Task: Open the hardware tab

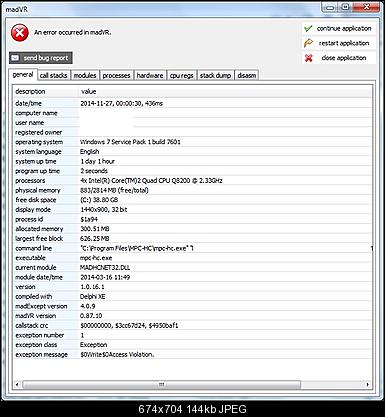Action: pos(150,76)
